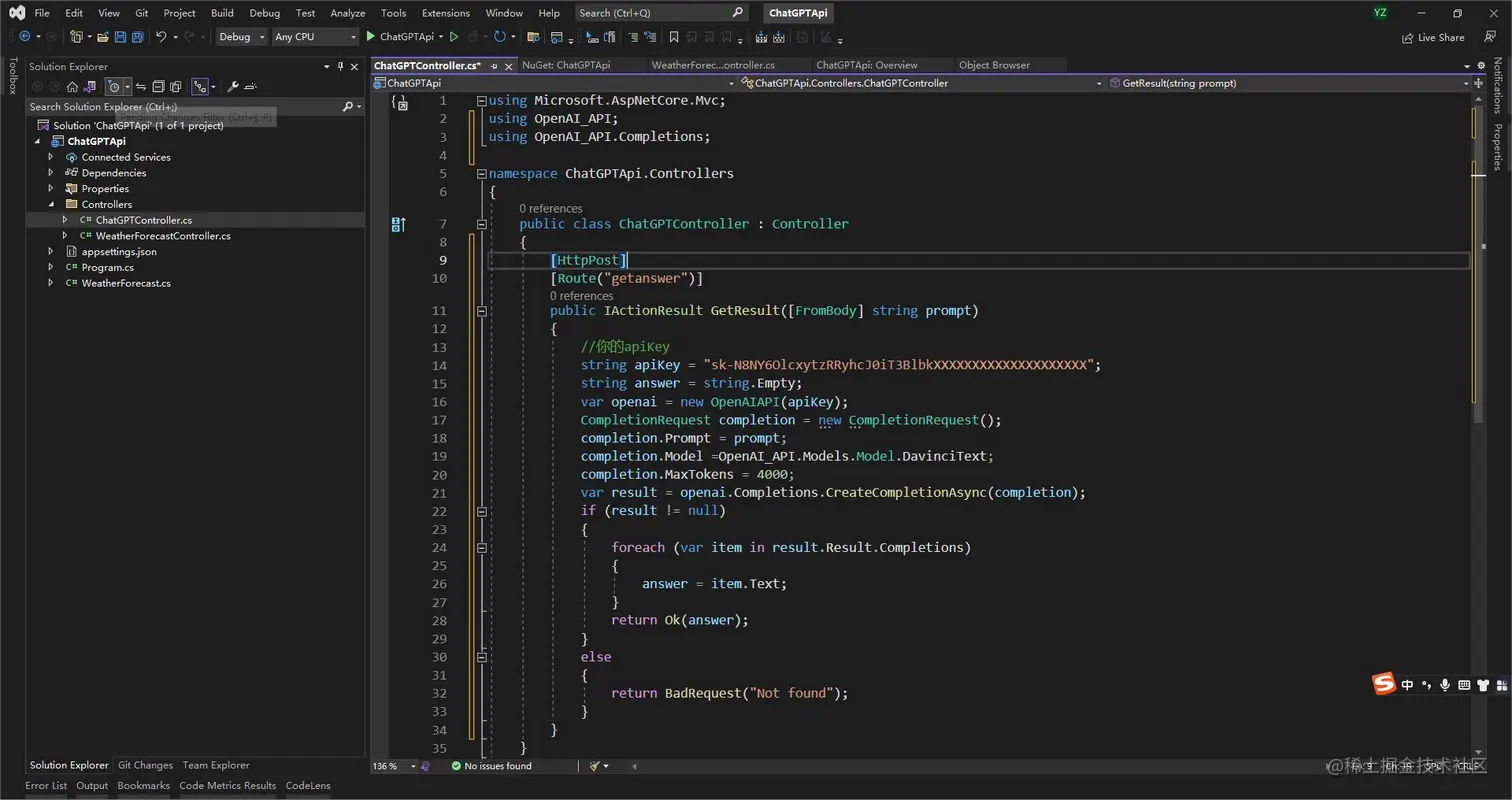Toggle the Pending Changes Filter button
Screen dimensions: 1512x800
(x=114, y=87)
